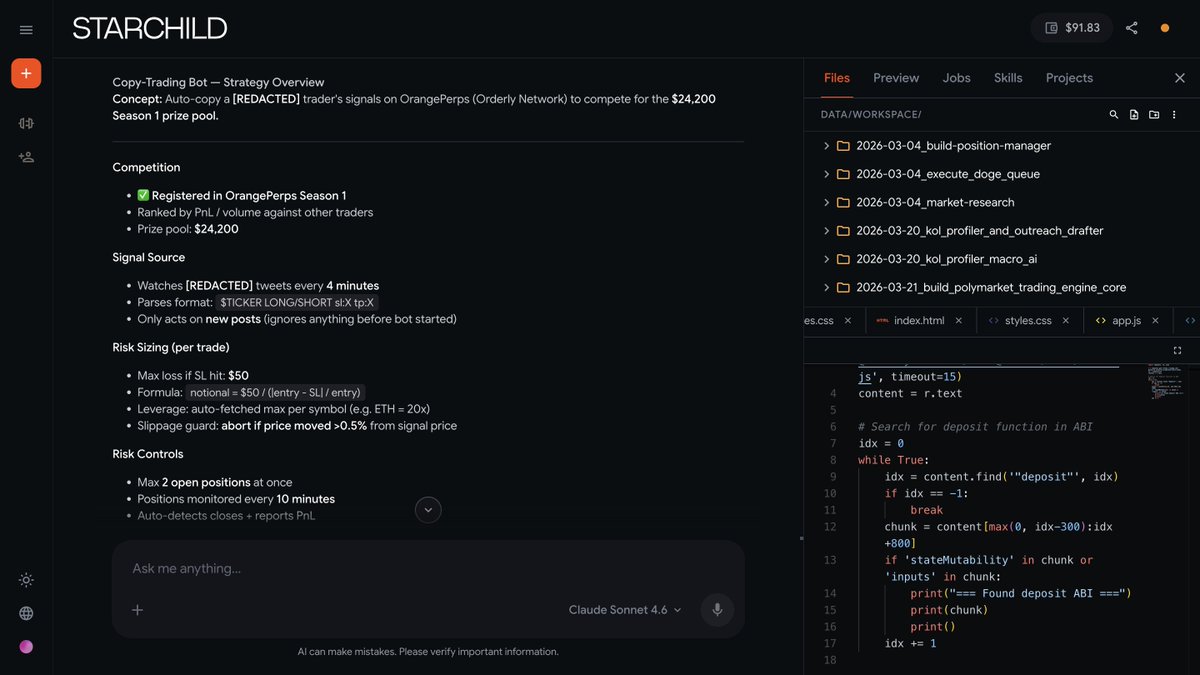Switch to the Preview tab
This screenshot has height=675, width=1200.
click(896, 78)
